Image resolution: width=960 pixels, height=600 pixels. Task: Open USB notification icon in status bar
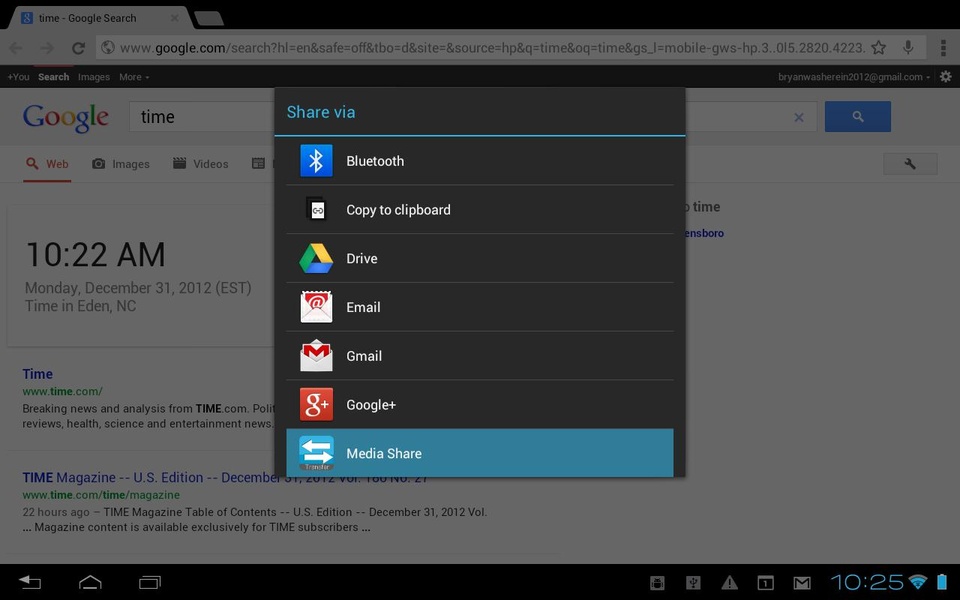point(693,582)
